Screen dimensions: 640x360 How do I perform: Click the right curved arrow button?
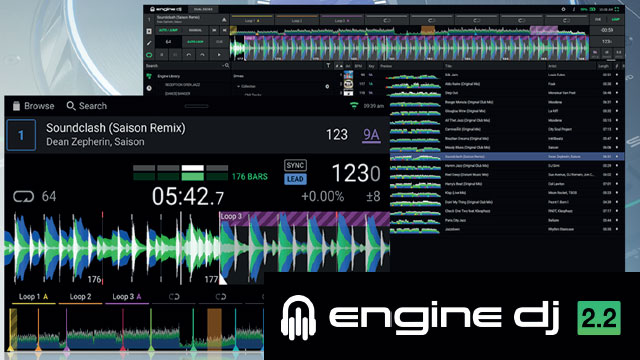click(x=202, y=55)
